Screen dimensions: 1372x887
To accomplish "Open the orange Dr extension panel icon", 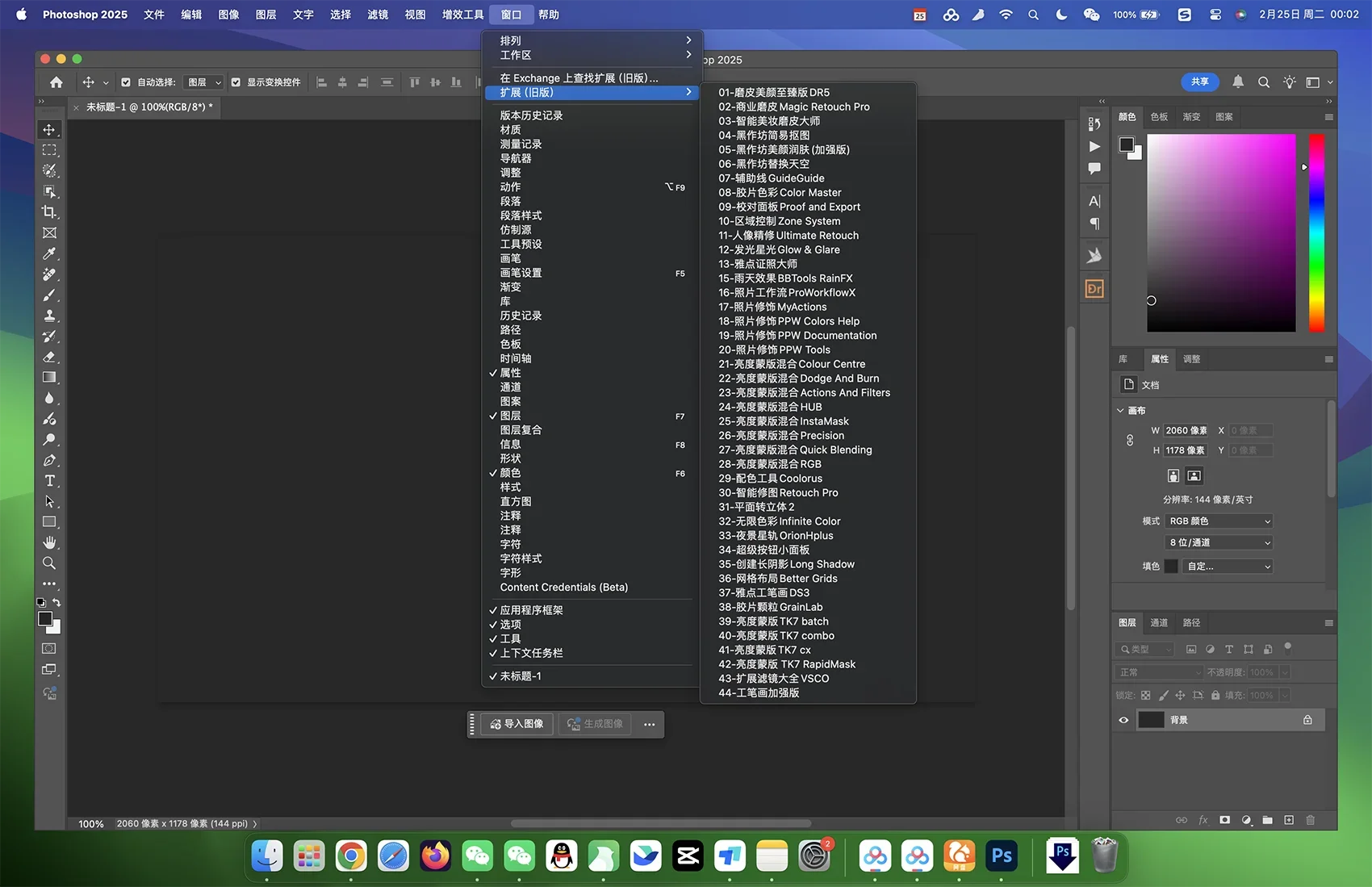I will tap(1094, 289).
